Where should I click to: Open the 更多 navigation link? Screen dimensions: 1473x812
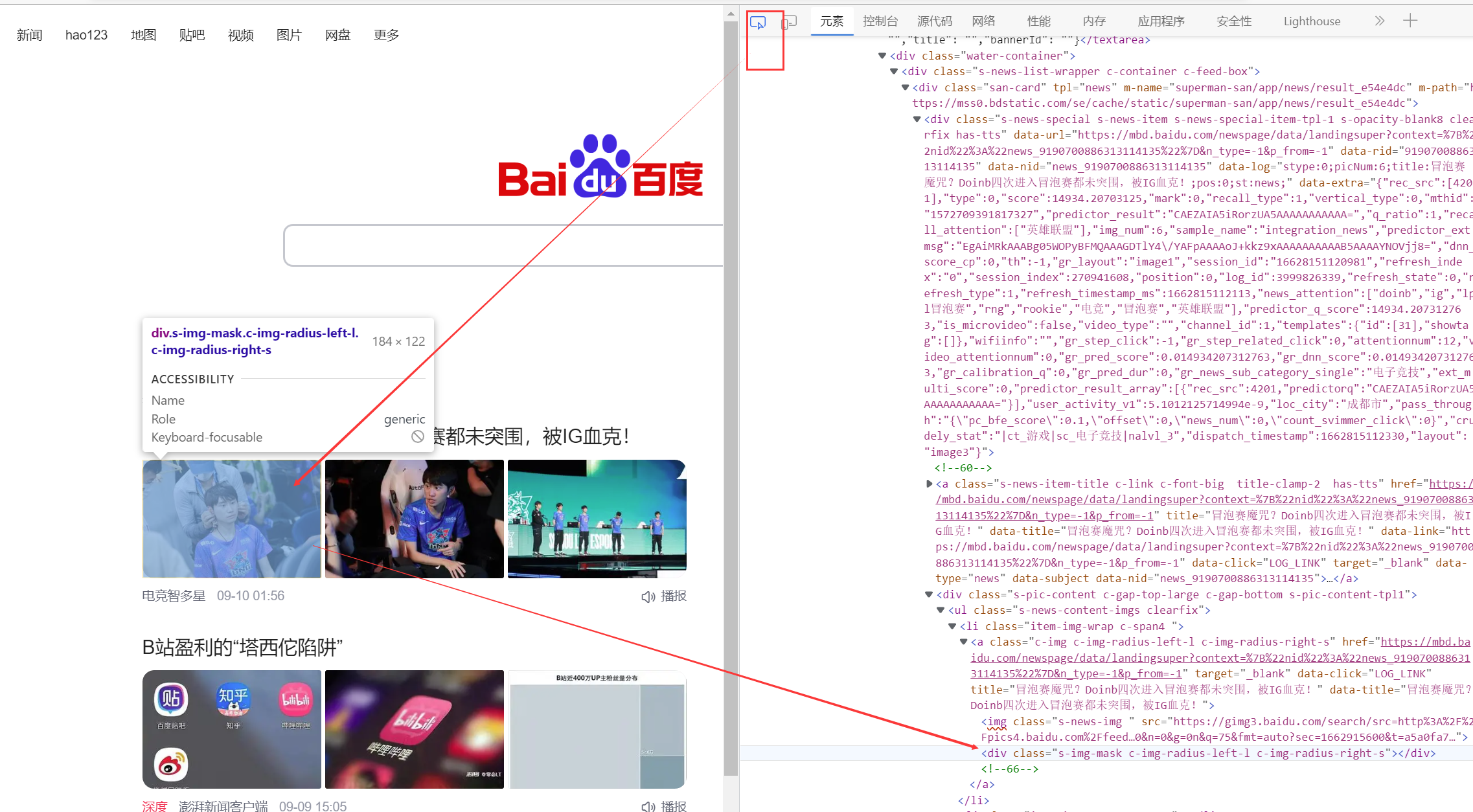tap(386, 35)
